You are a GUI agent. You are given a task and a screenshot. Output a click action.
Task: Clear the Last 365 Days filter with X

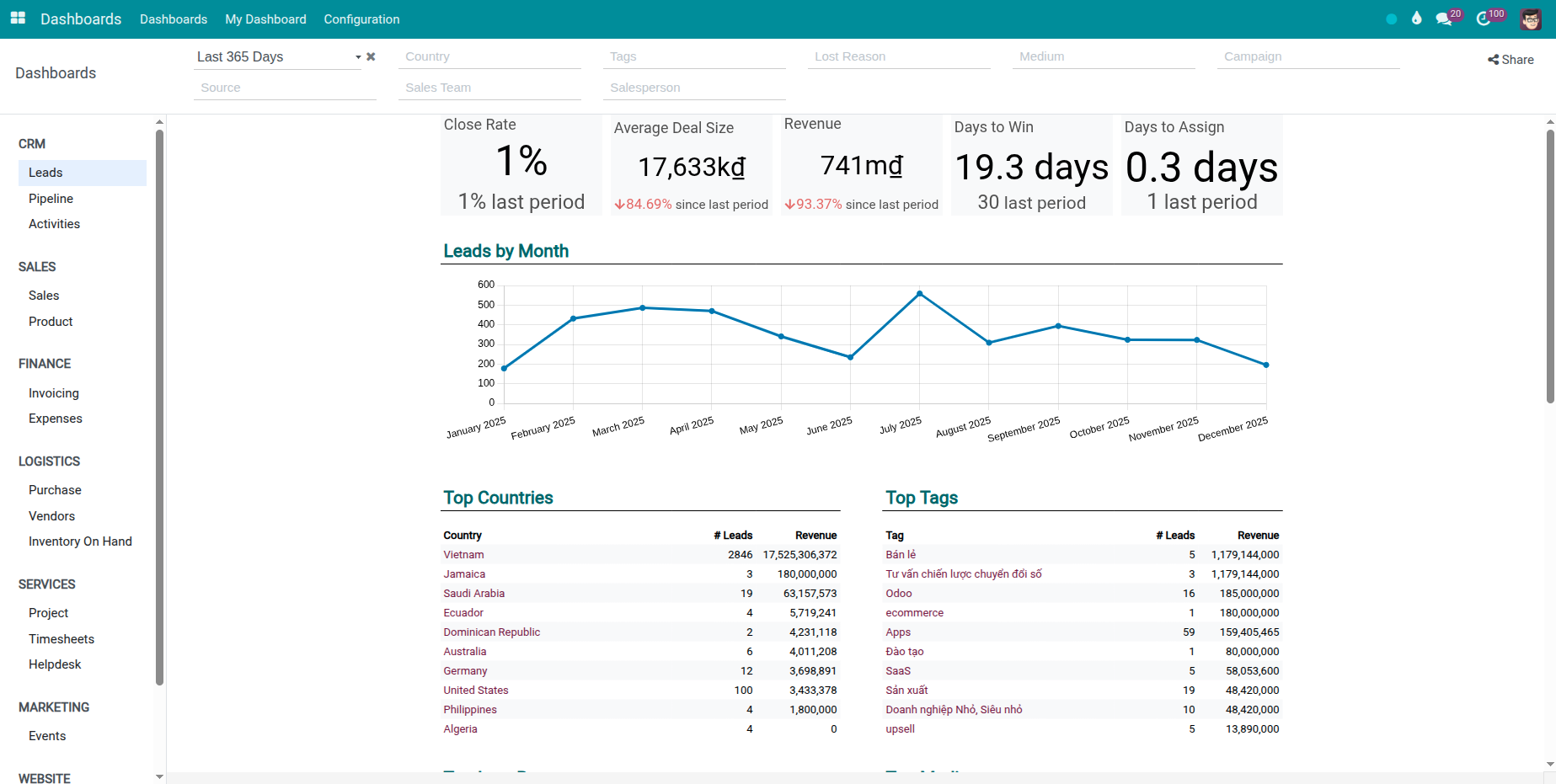point(370,56)
